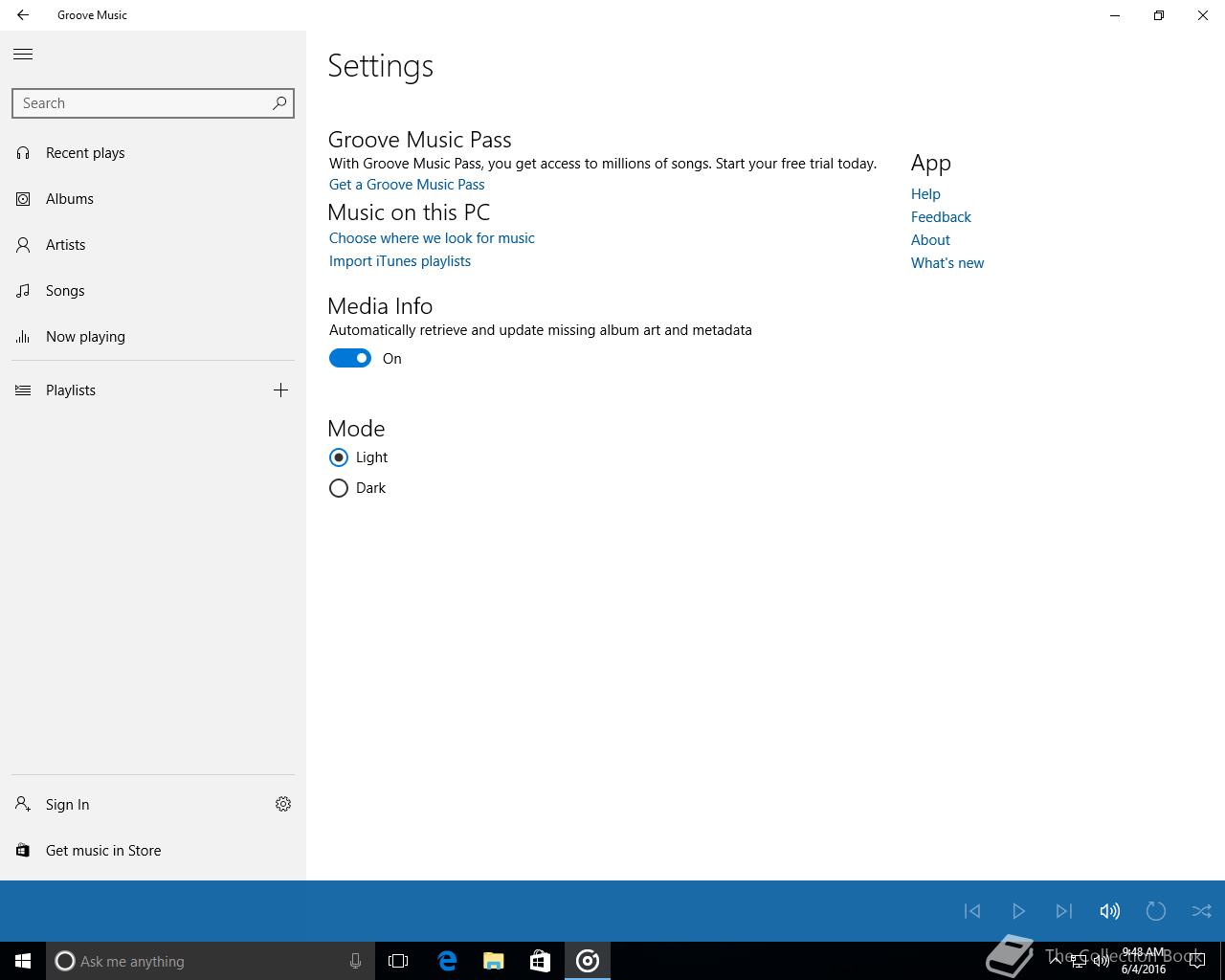The image size is (1225, 980).
Task: Click Get a Groove Music Pass link
Action: [x=407, y=185]
